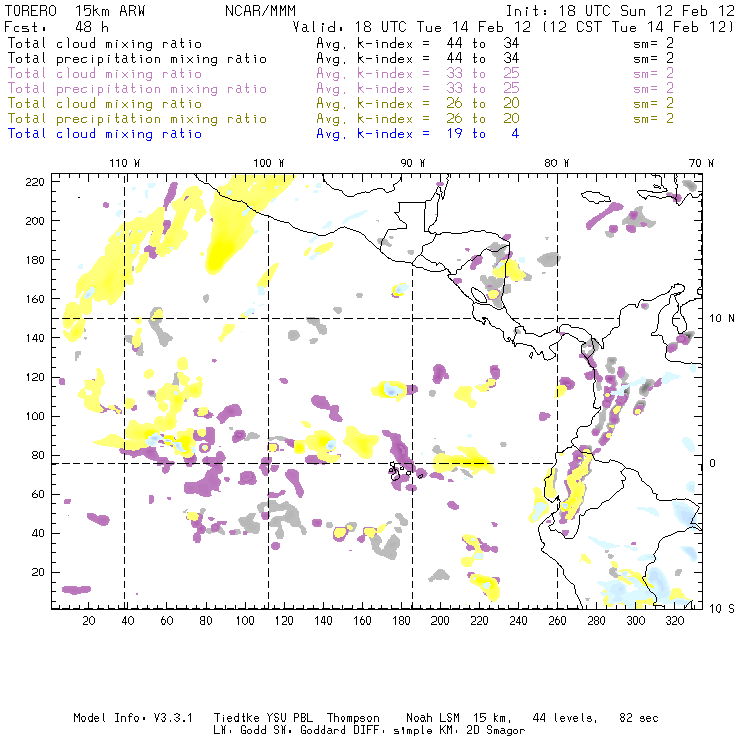The image size is (740, 740).
Task: Click the "Tiedtke" scheme name in the footer
Action: click(x=237, y=718)
